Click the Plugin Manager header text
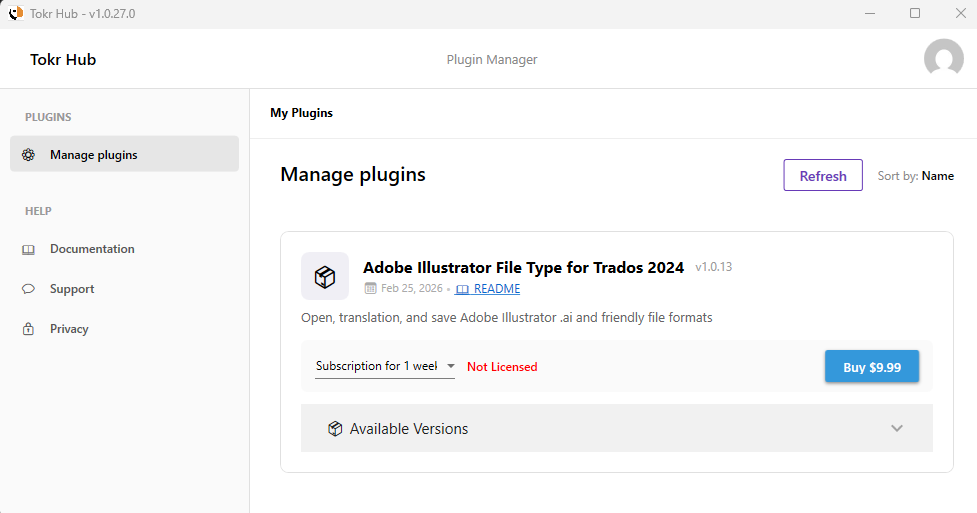The height and width of the screenshot is (513, 977). pos(492,59)
